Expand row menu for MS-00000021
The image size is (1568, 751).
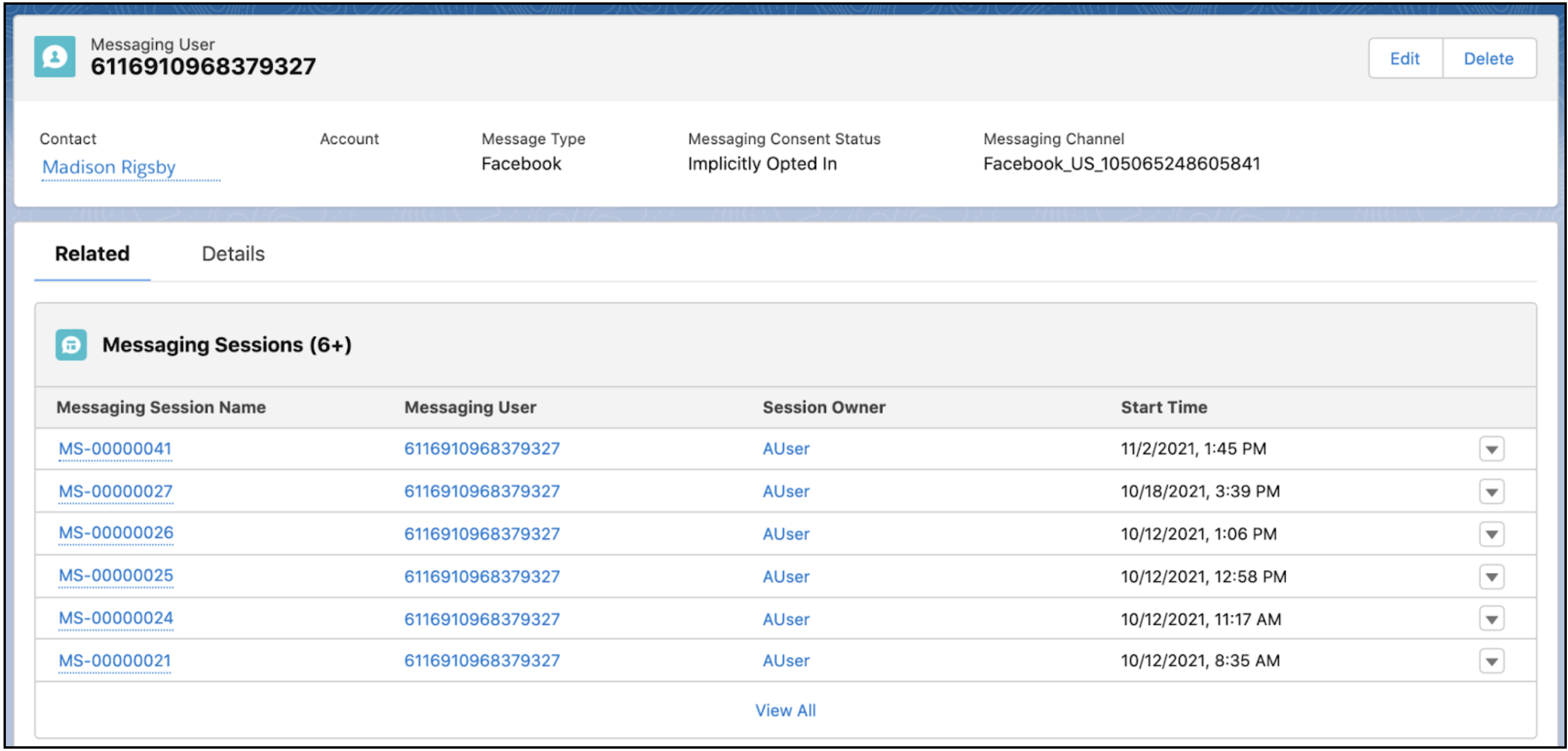click(1491, 661)
